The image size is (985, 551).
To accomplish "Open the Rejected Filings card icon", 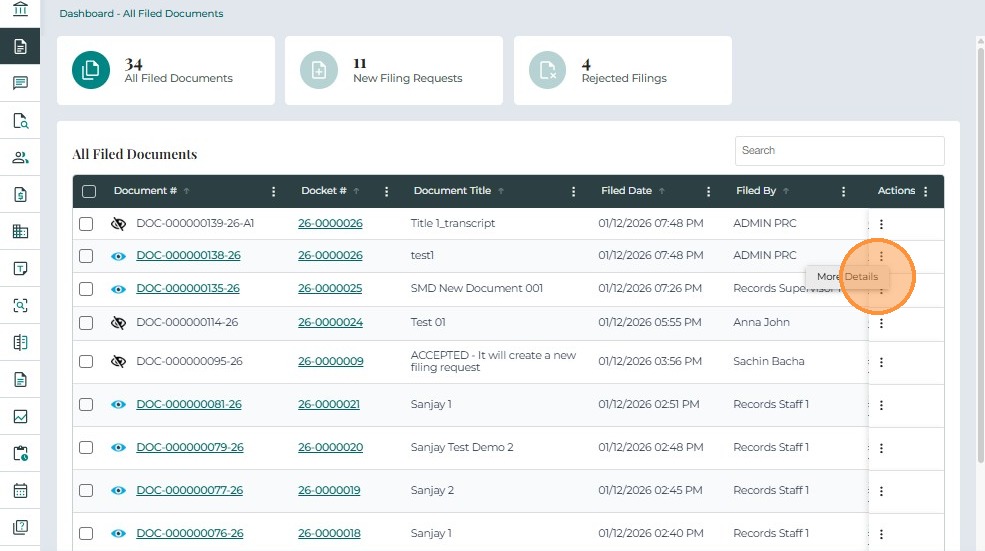I will point(547,70).
